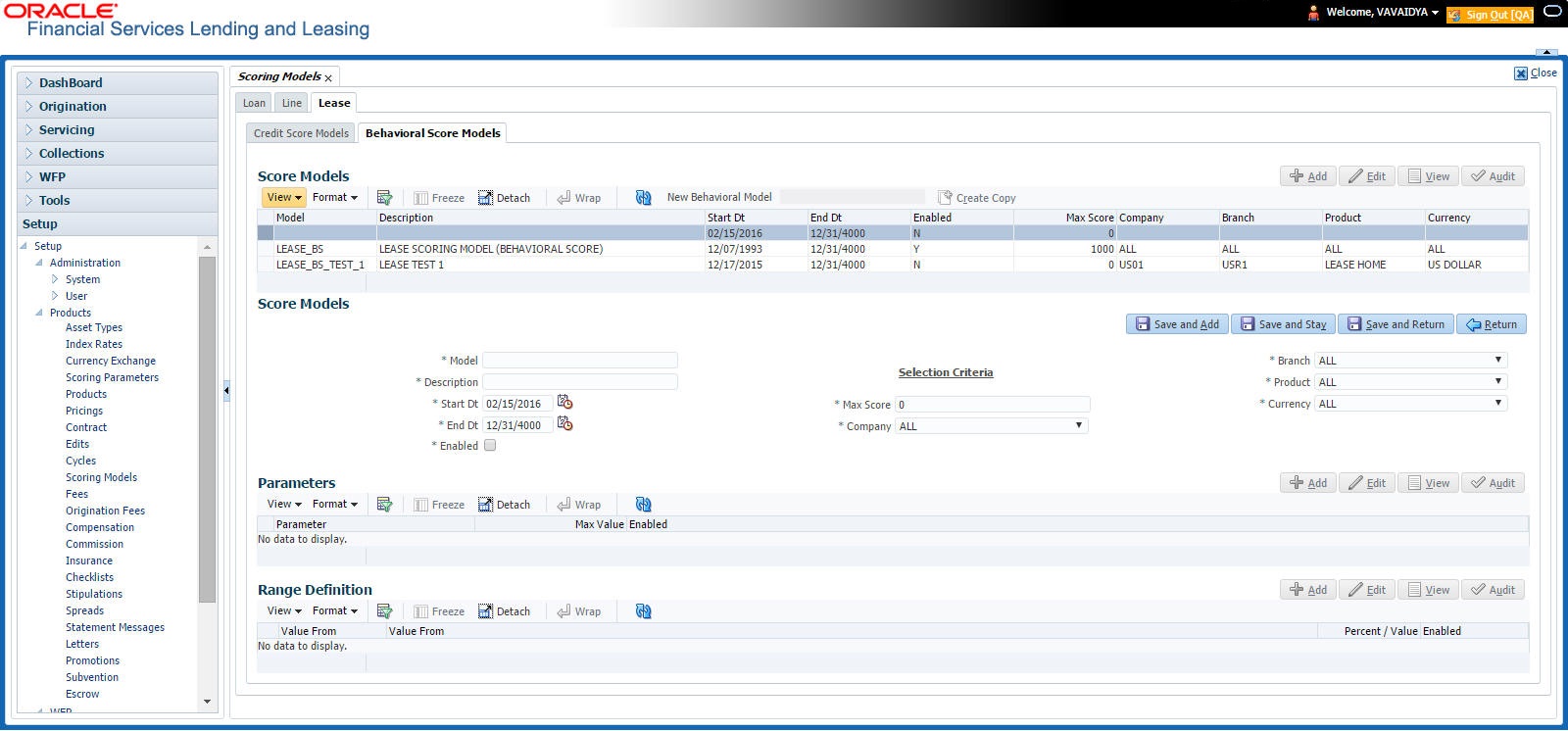Image resolution: width=1568 pixels, height=731 pixels.
Task: Click Save and Stay button
Action: click(x=1283, y=324)
